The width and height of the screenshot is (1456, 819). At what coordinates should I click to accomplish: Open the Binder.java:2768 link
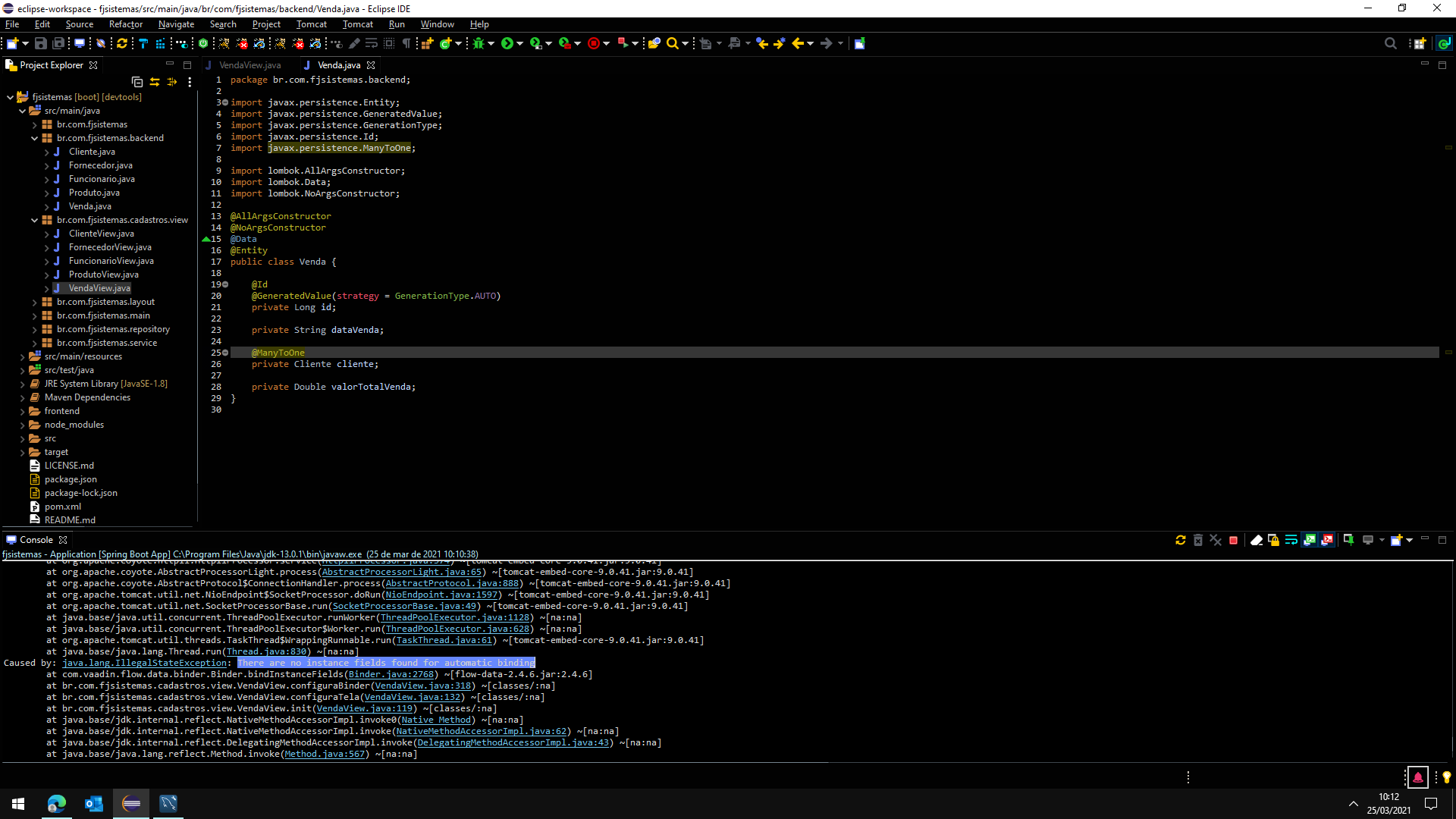point(391,674)
